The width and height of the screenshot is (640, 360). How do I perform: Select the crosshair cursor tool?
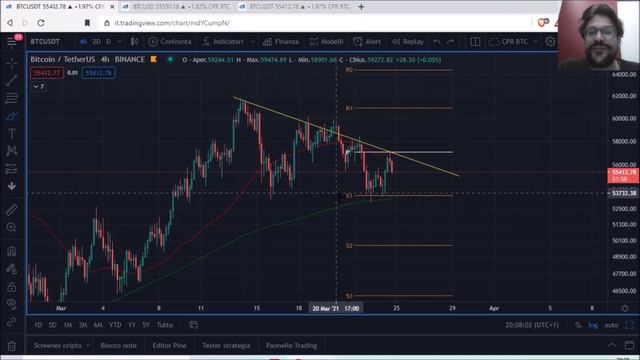pyautogui.click(x=11, y=63)
